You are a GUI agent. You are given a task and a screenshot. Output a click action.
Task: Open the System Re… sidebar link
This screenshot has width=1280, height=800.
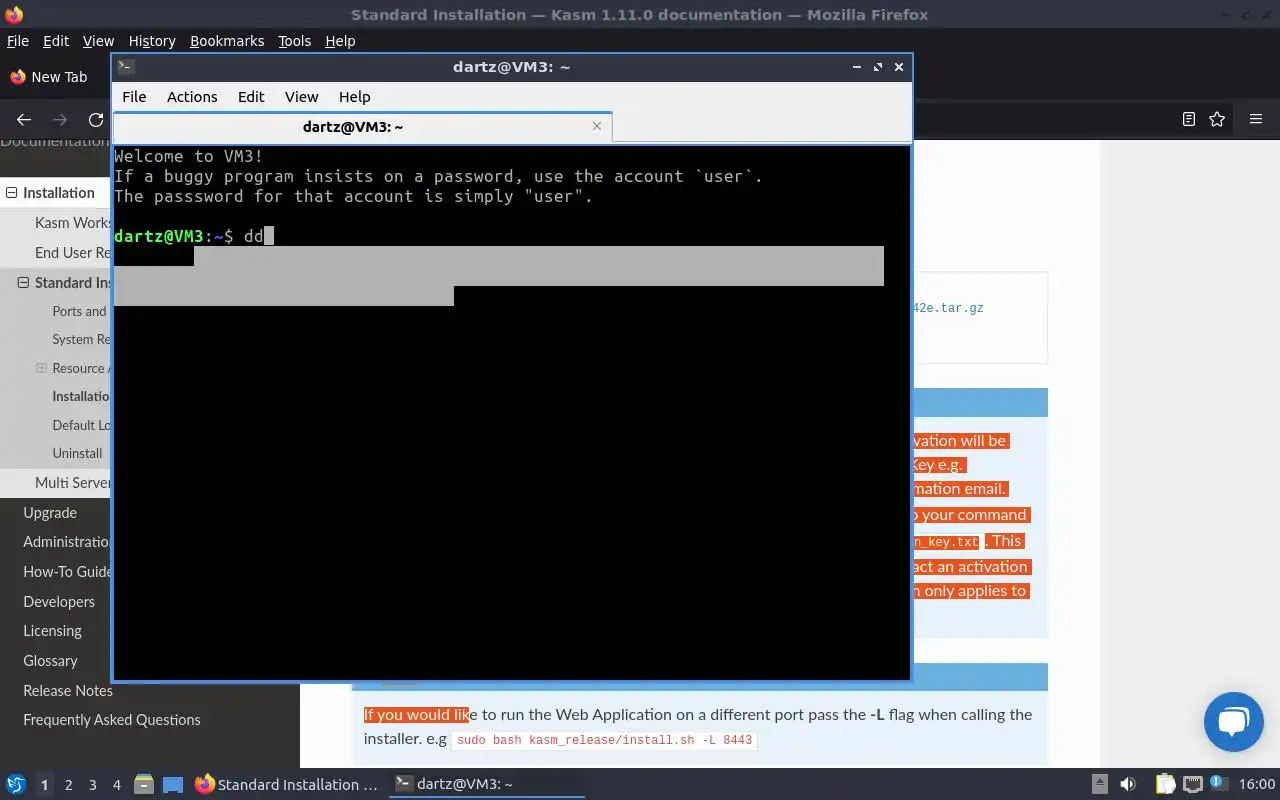point(81,339)
